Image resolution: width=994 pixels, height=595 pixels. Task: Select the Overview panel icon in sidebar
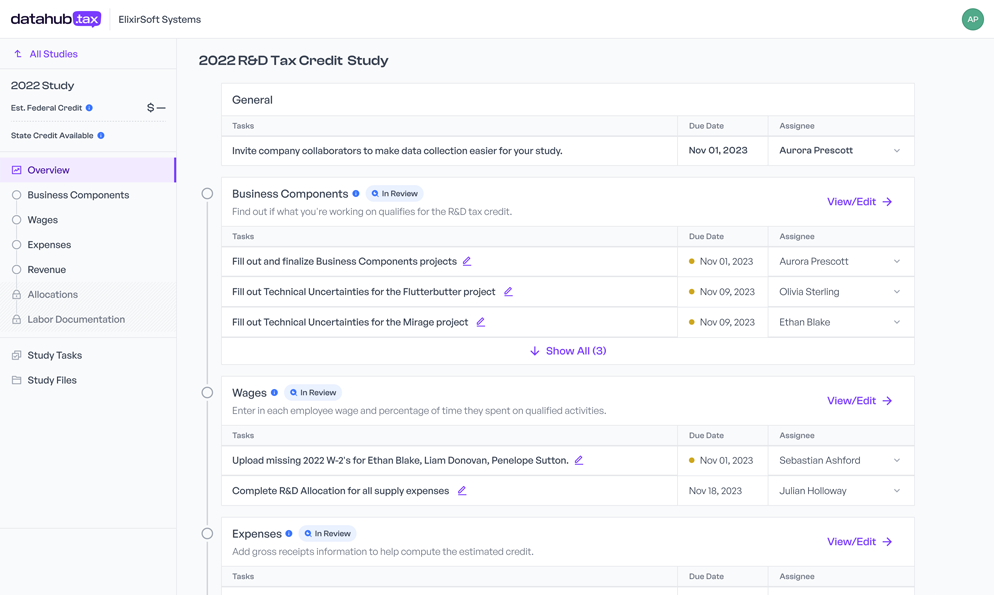tap(16, 170)
